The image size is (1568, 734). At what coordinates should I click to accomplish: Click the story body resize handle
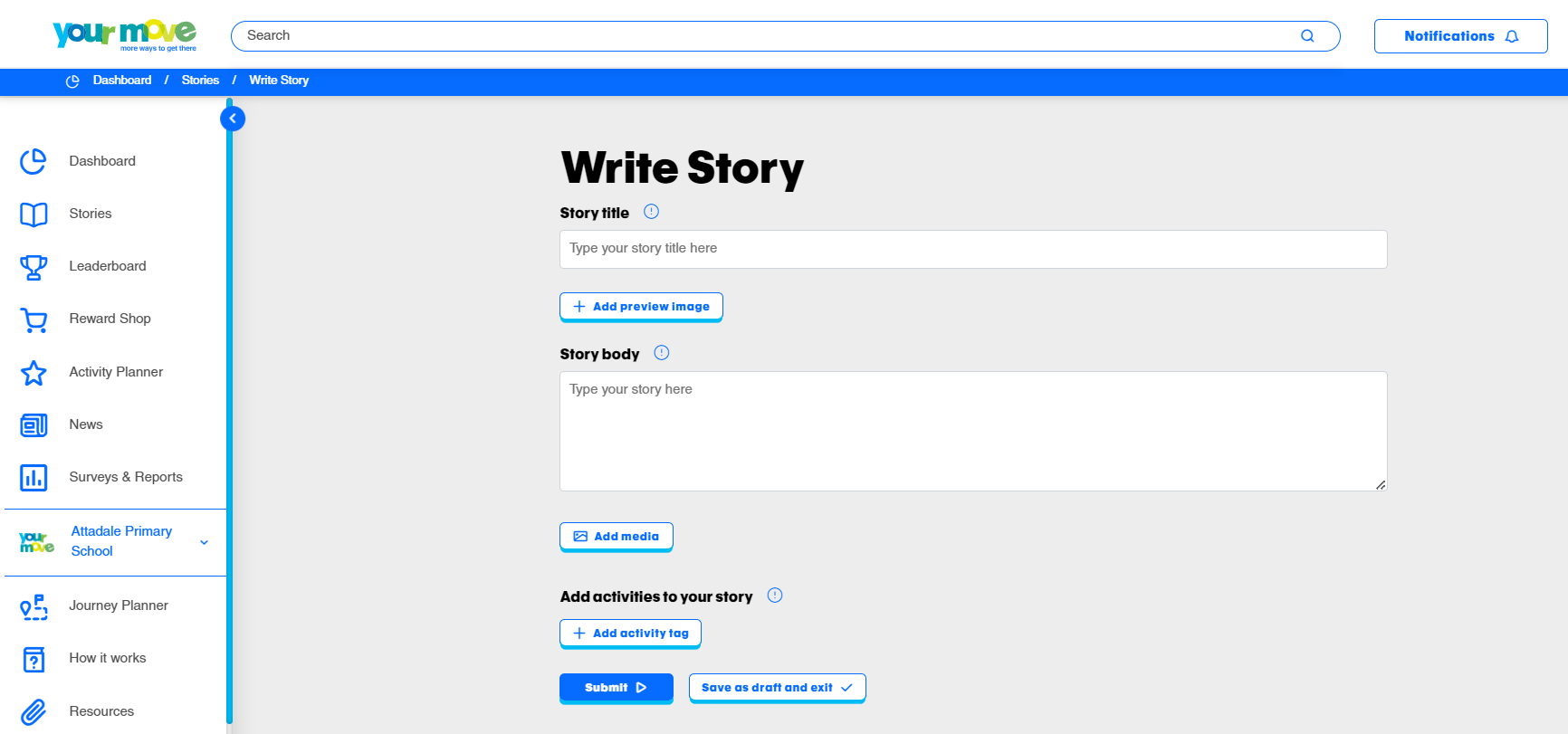coord(1381,485)
